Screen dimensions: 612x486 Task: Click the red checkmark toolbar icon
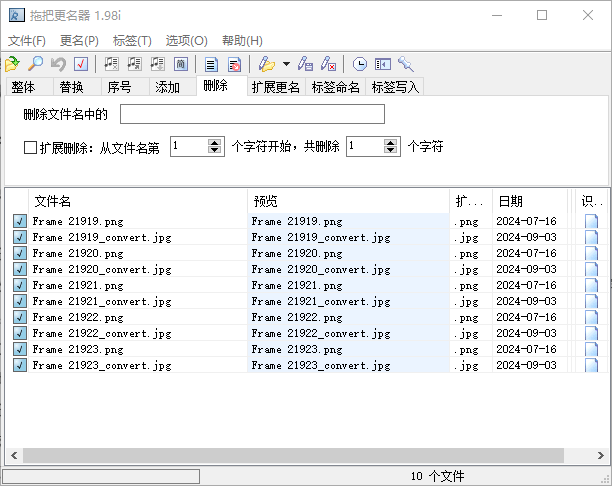(x=81, y=64)
